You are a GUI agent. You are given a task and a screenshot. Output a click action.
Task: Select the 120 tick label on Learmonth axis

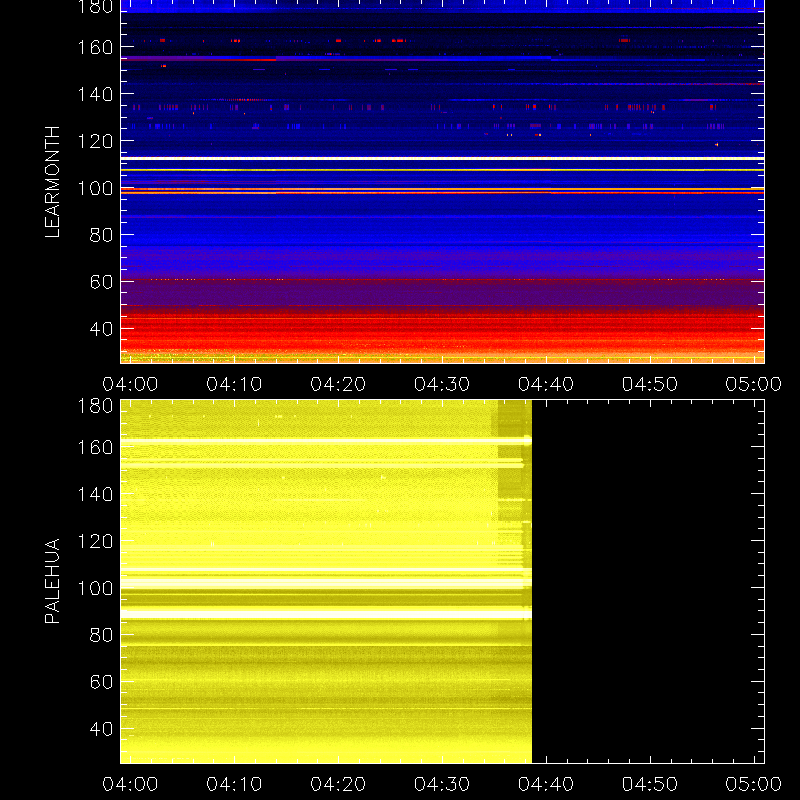click(x=95, y=141)
